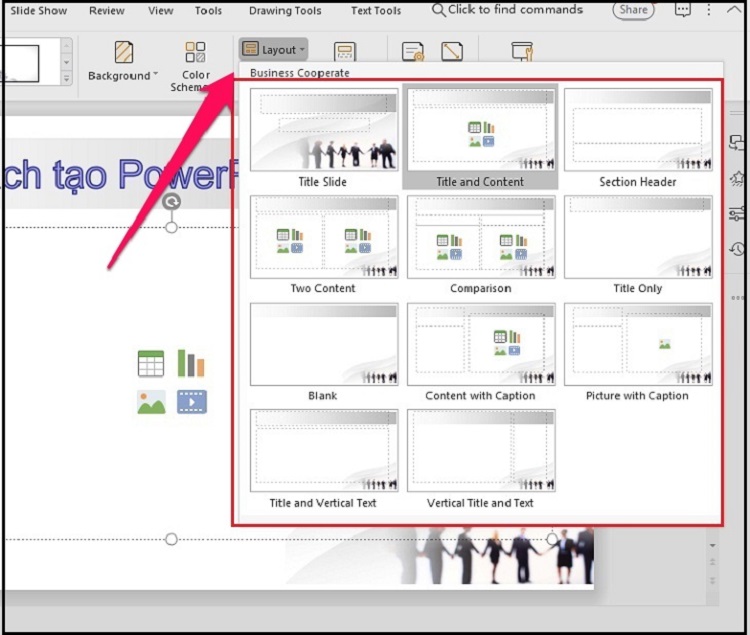Choose the Comparison layout
The height and width of the screenshot is (635, 750).
click(481, 244)
